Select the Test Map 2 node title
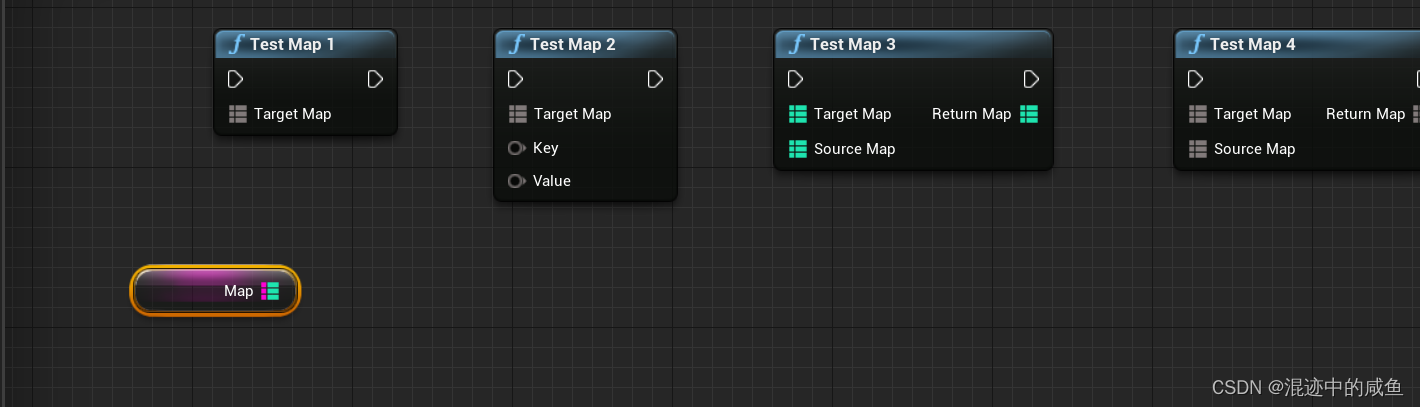This screenshot has height=407, width=1420. (x=572, y=44)
